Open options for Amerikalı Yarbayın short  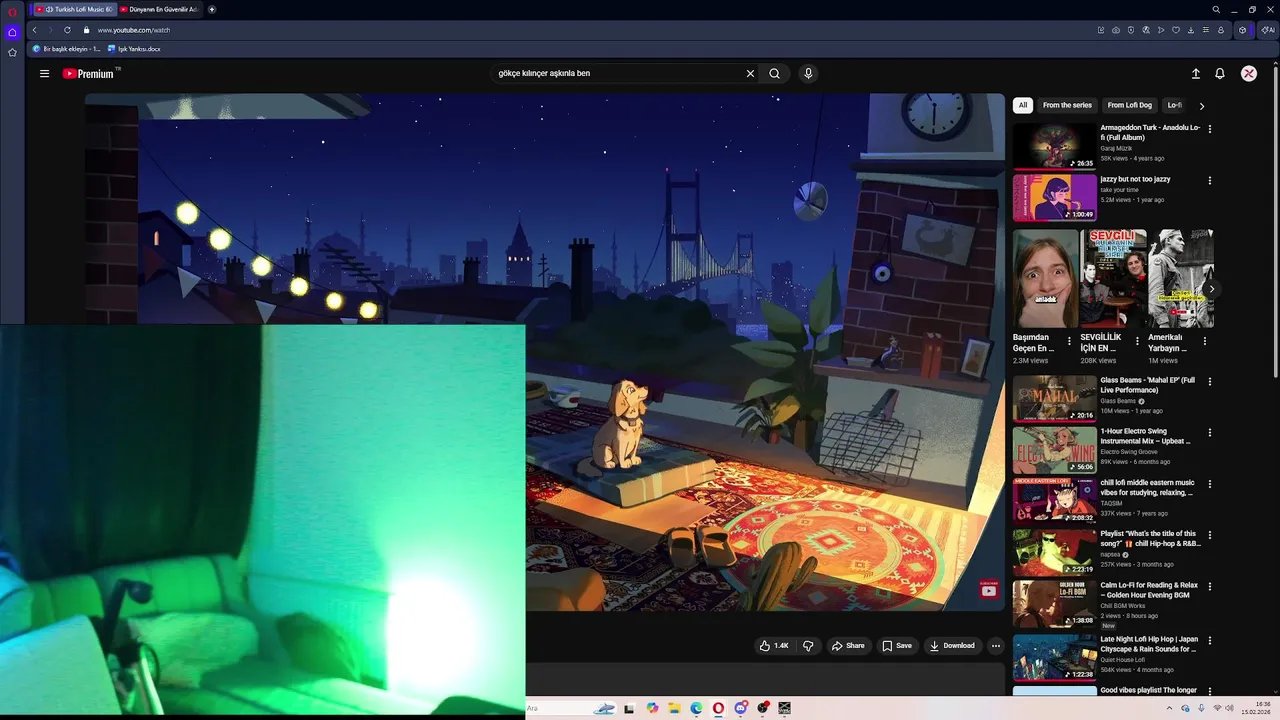click(x=1204, y=341)
